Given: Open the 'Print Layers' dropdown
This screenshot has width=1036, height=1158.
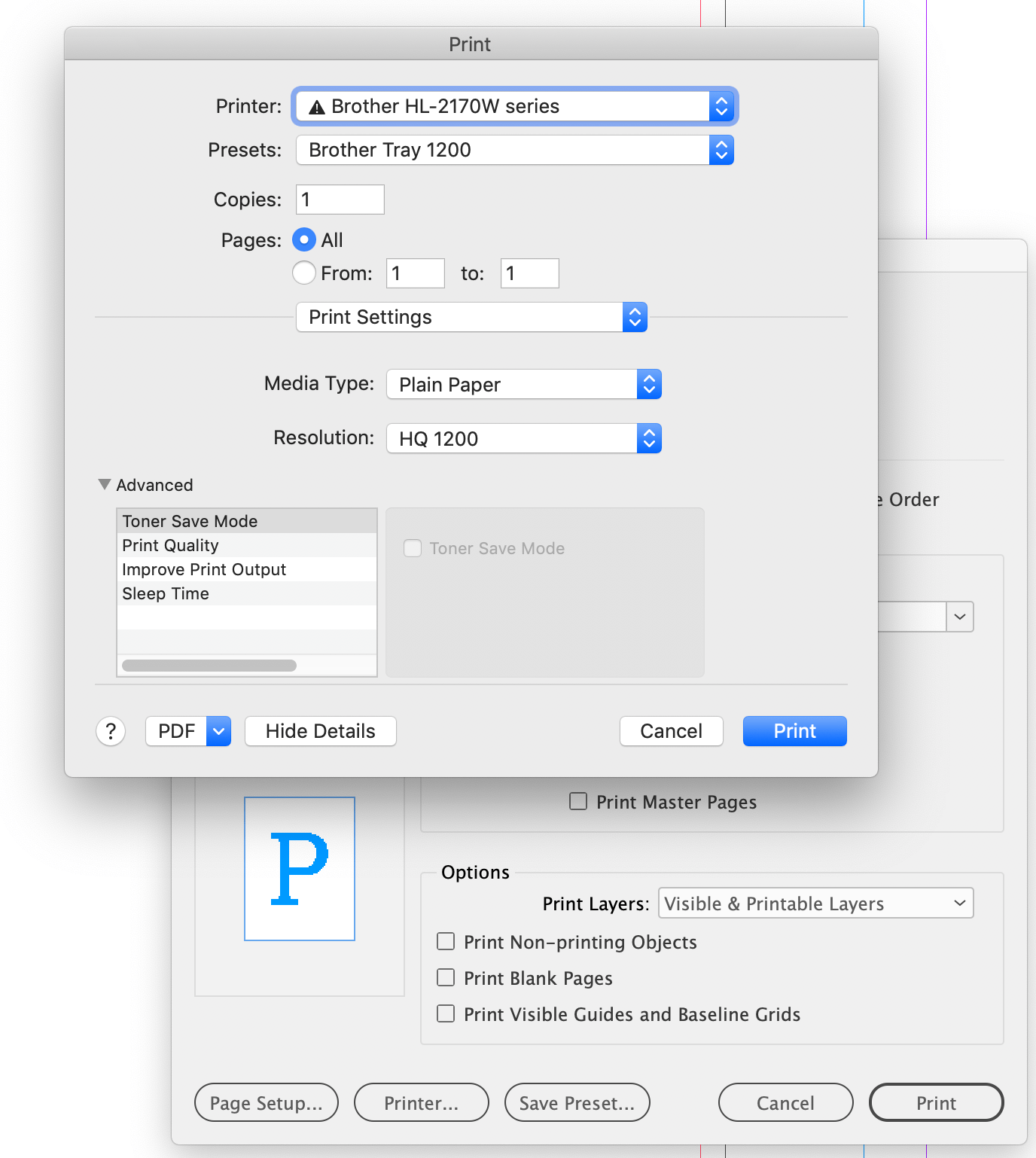Looking at the screenshot, I should point(815,903).
